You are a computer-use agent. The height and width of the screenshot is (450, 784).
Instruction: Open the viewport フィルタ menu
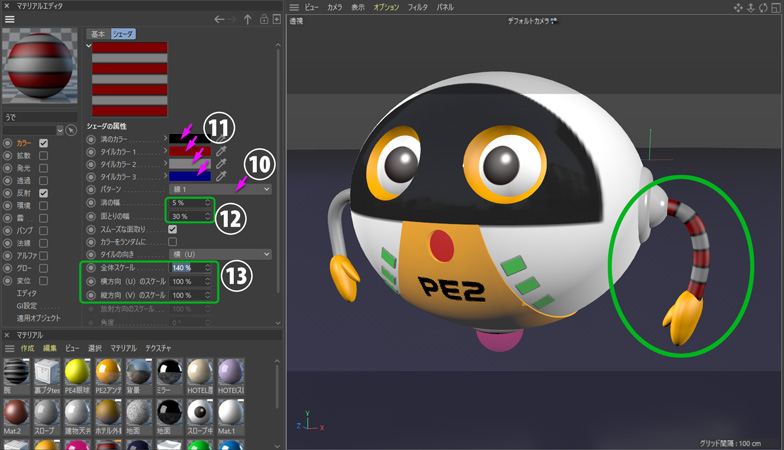(418, 7)
